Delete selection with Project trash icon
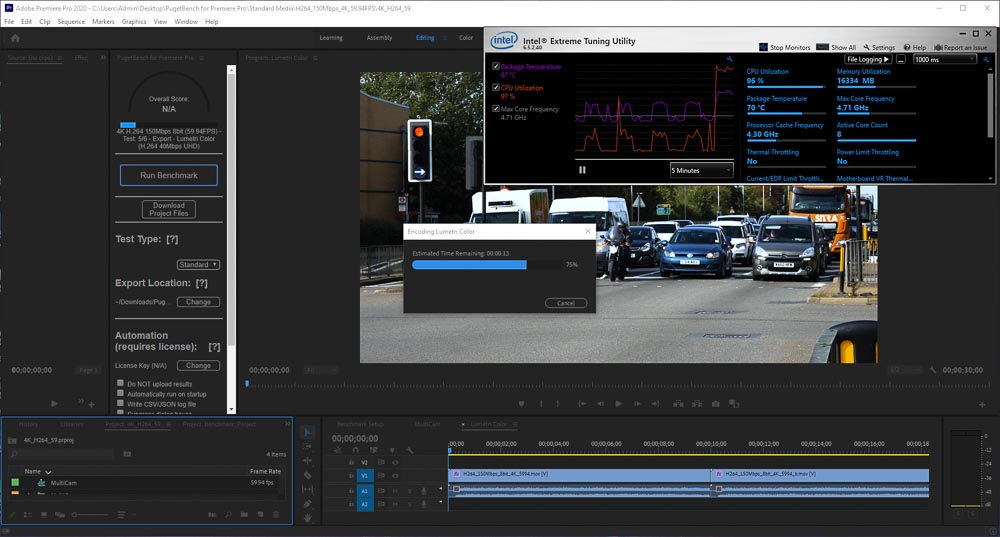1000x537 pixels. (276, 515)
